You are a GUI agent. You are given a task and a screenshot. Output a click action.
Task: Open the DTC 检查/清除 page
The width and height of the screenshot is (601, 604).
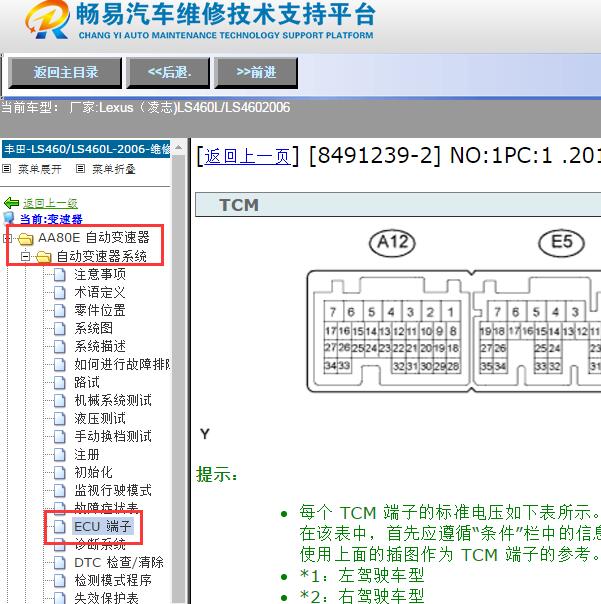(119, 563)
